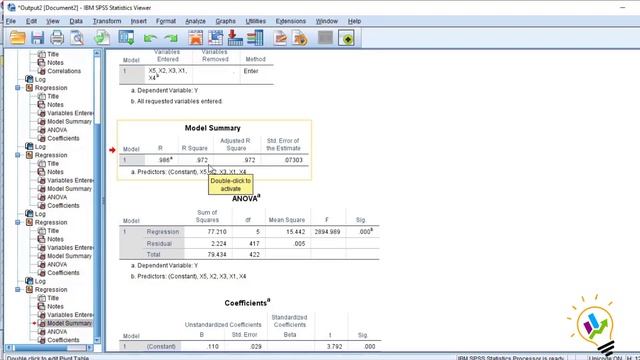Click the ANOVA table title
640x360 pixels.
[246, 198]
